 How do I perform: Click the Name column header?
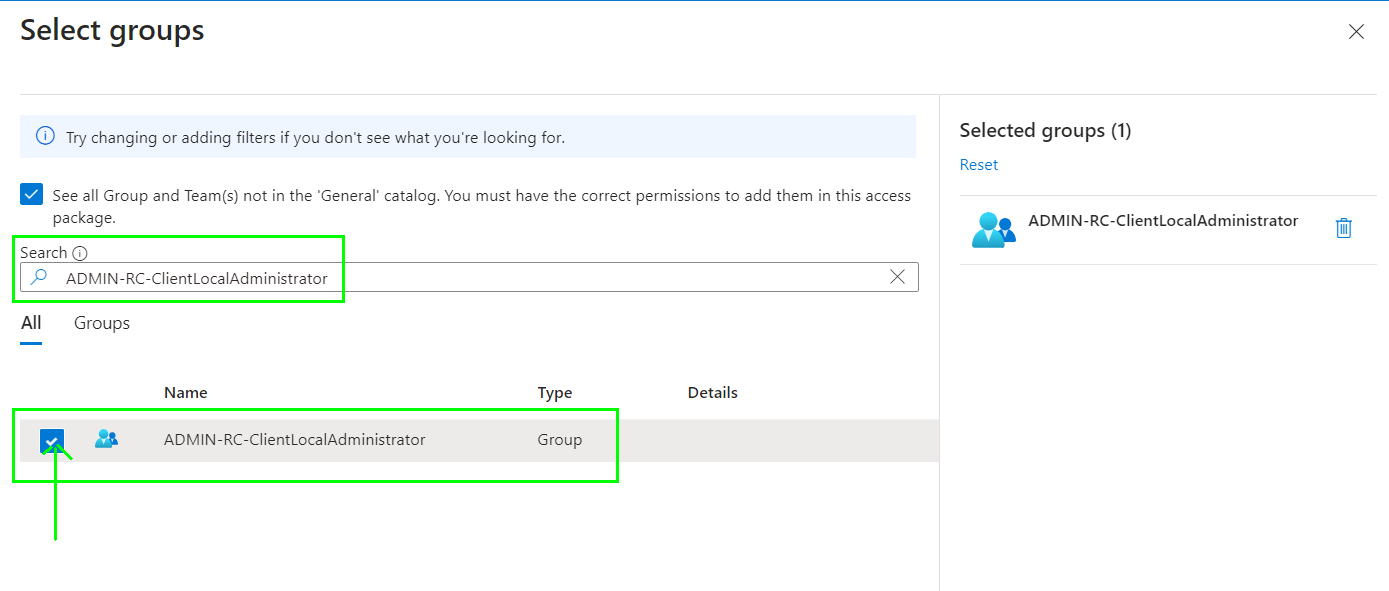coord(186,393)
